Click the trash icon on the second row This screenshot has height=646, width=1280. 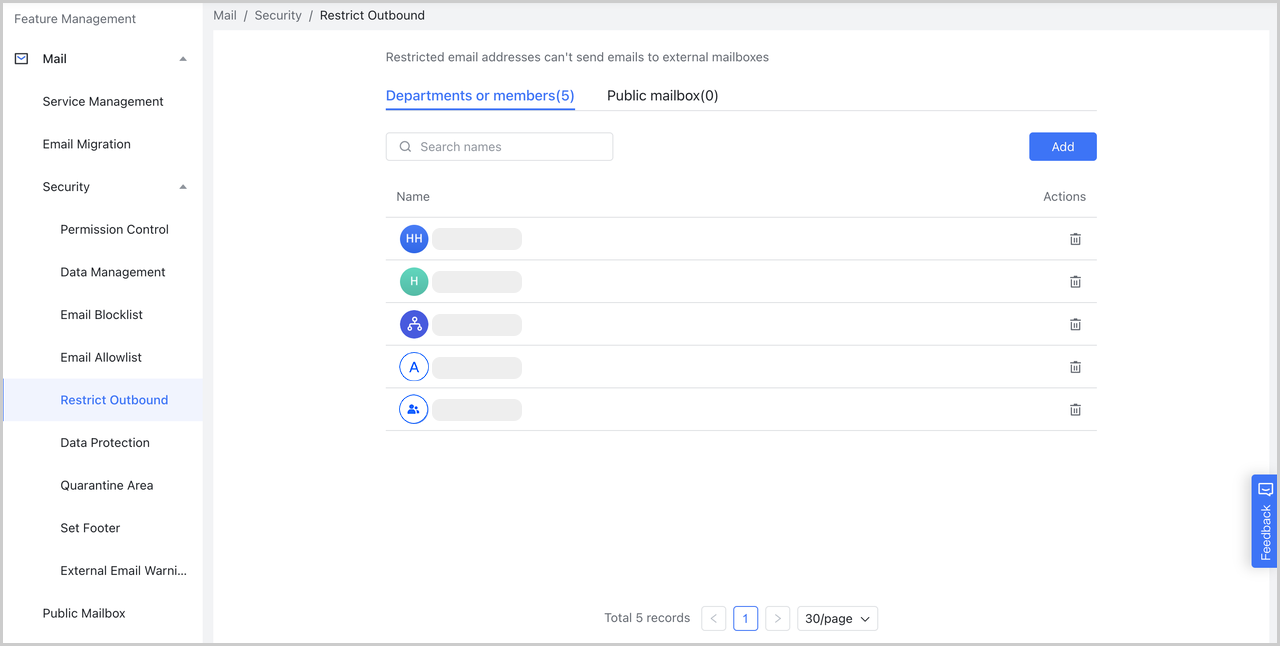pyautogui.click(x=1075, y=282)
